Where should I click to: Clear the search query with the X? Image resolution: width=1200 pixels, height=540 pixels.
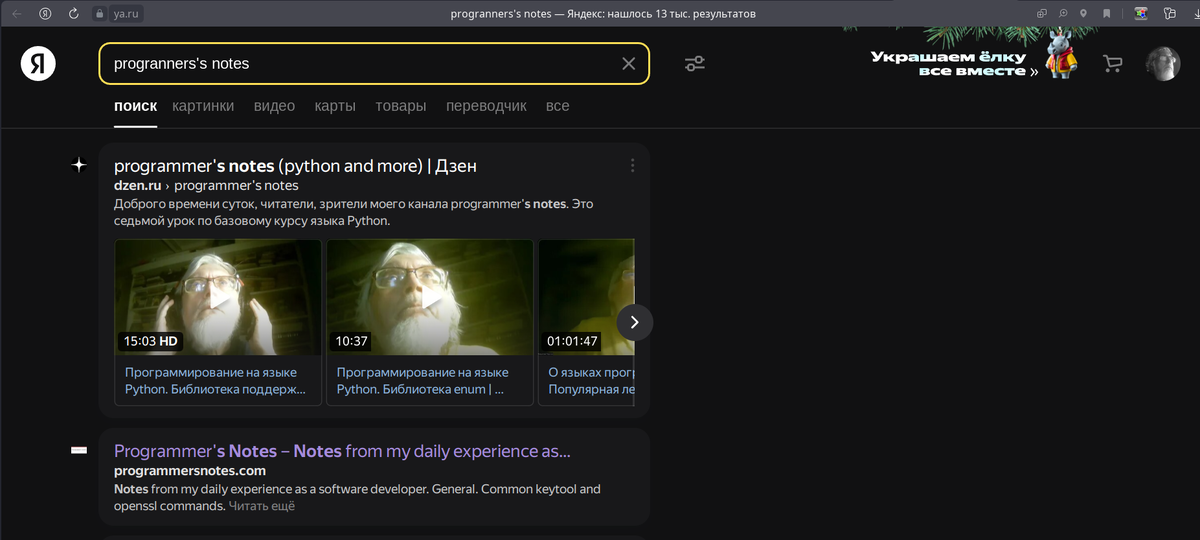[628, 64]
